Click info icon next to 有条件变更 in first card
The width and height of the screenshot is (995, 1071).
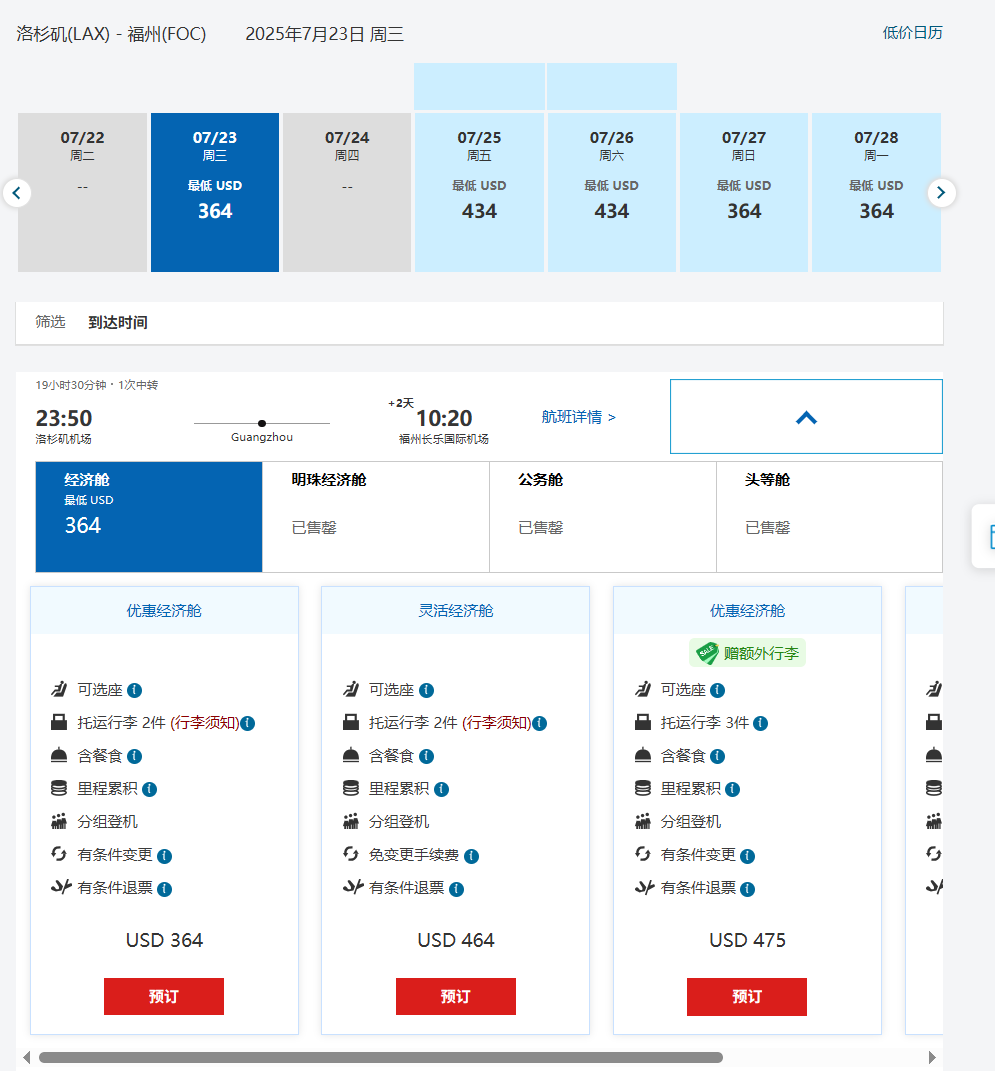(x=165, y=856)
